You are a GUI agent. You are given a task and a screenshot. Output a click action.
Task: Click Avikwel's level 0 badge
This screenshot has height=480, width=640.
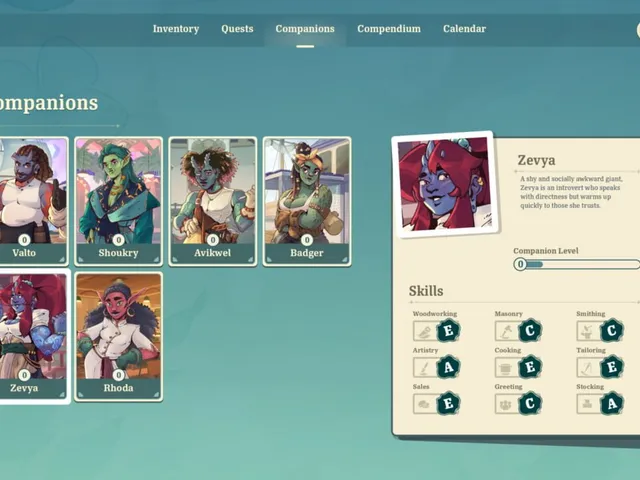[x=213, y=240]
